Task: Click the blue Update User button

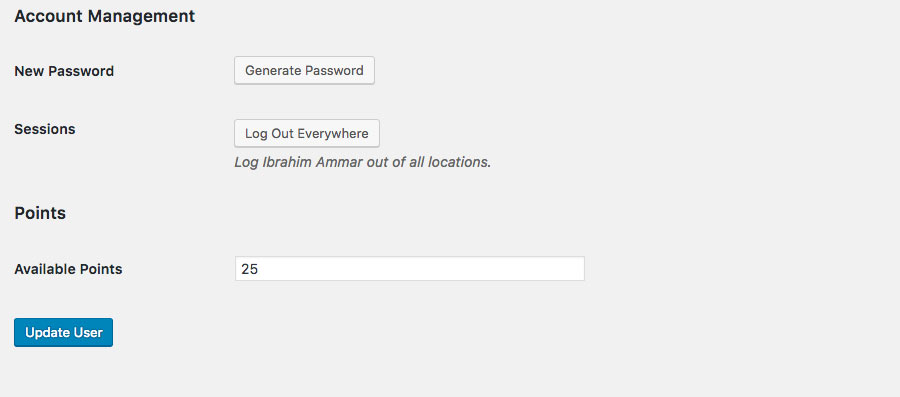Action: (63, 333)
